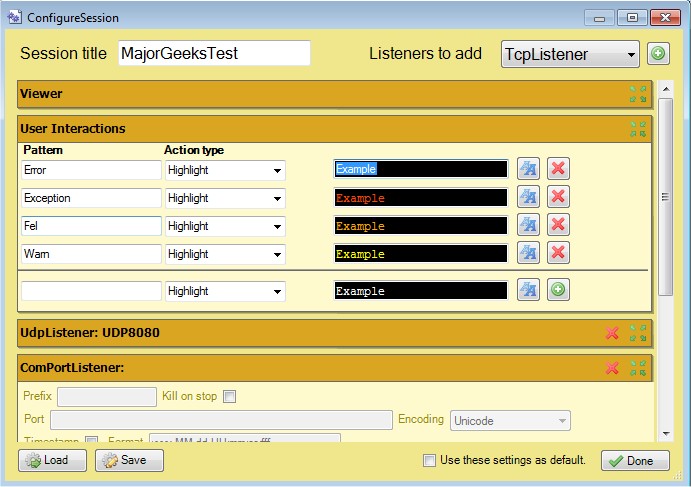
Task: Click the Warn pattern text field
Action: [91, 254]
